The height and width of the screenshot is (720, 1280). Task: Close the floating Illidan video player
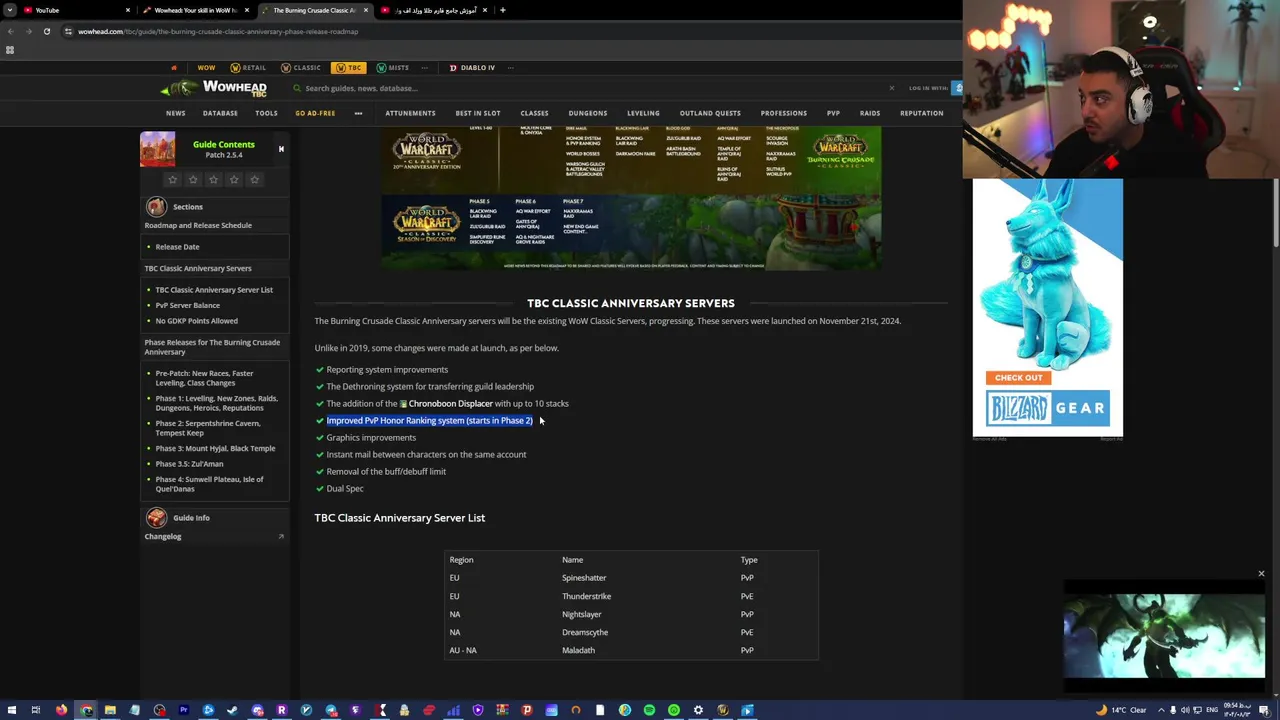1261,574
